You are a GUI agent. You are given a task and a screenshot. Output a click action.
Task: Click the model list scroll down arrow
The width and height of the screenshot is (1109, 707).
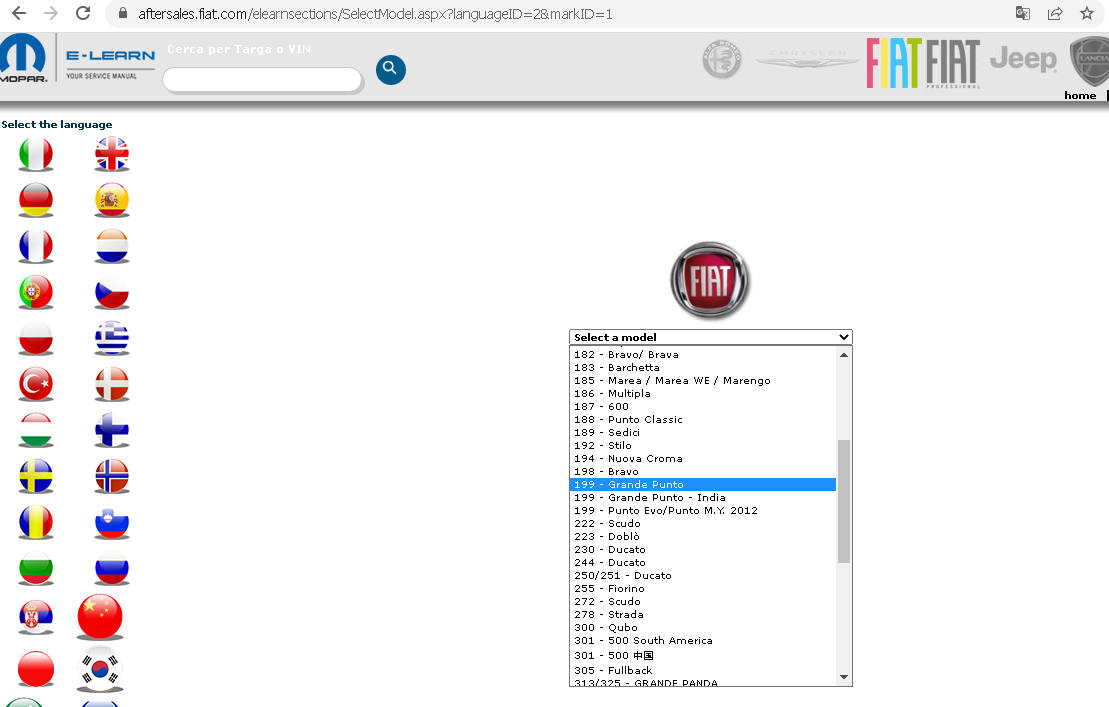click(x=844, y=677)
